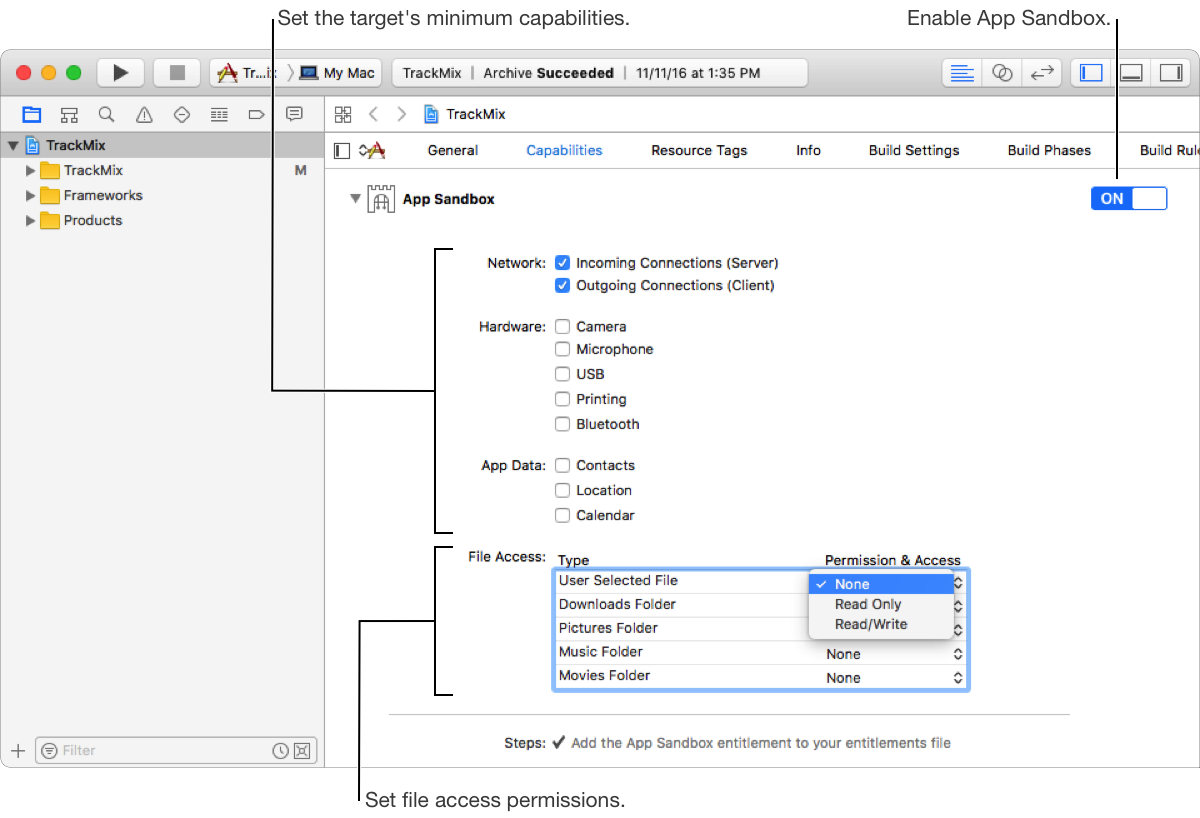Viewport: 1200px width, 818px height.
Task: Uncheck Incoming Connections (Server)
Action: tap(563, 263)
